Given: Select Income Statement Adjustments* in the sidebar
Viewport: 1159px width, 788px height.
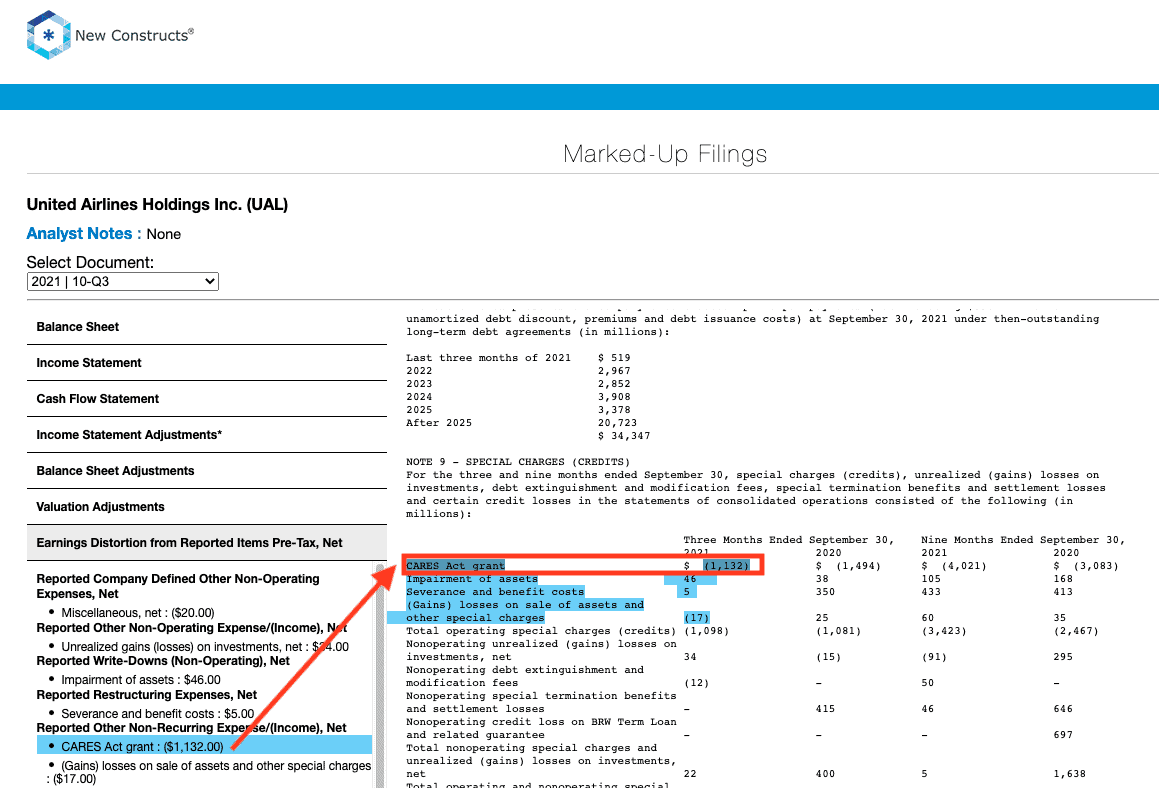Looking at the screenshot, I should pos(207,435).
